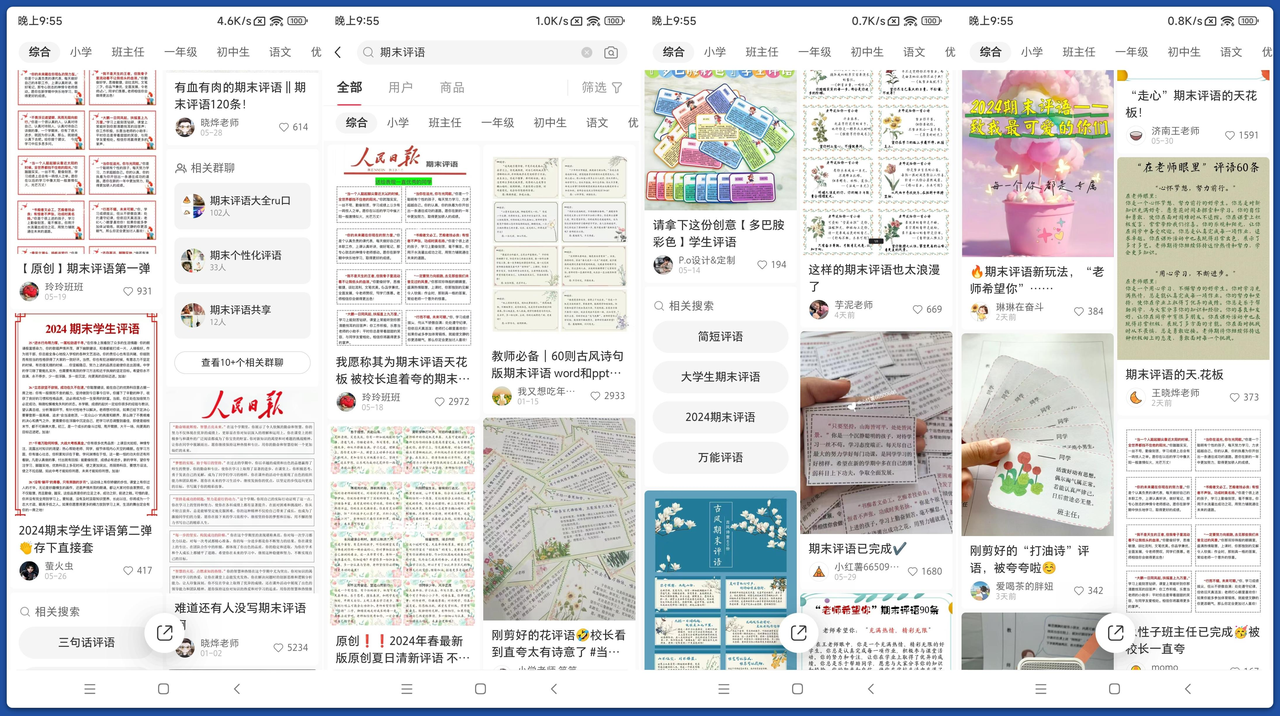Open 玲玲班班's avatar on the 931-like post
Screen dimensions: 1280x716
(x=29, y=291)
